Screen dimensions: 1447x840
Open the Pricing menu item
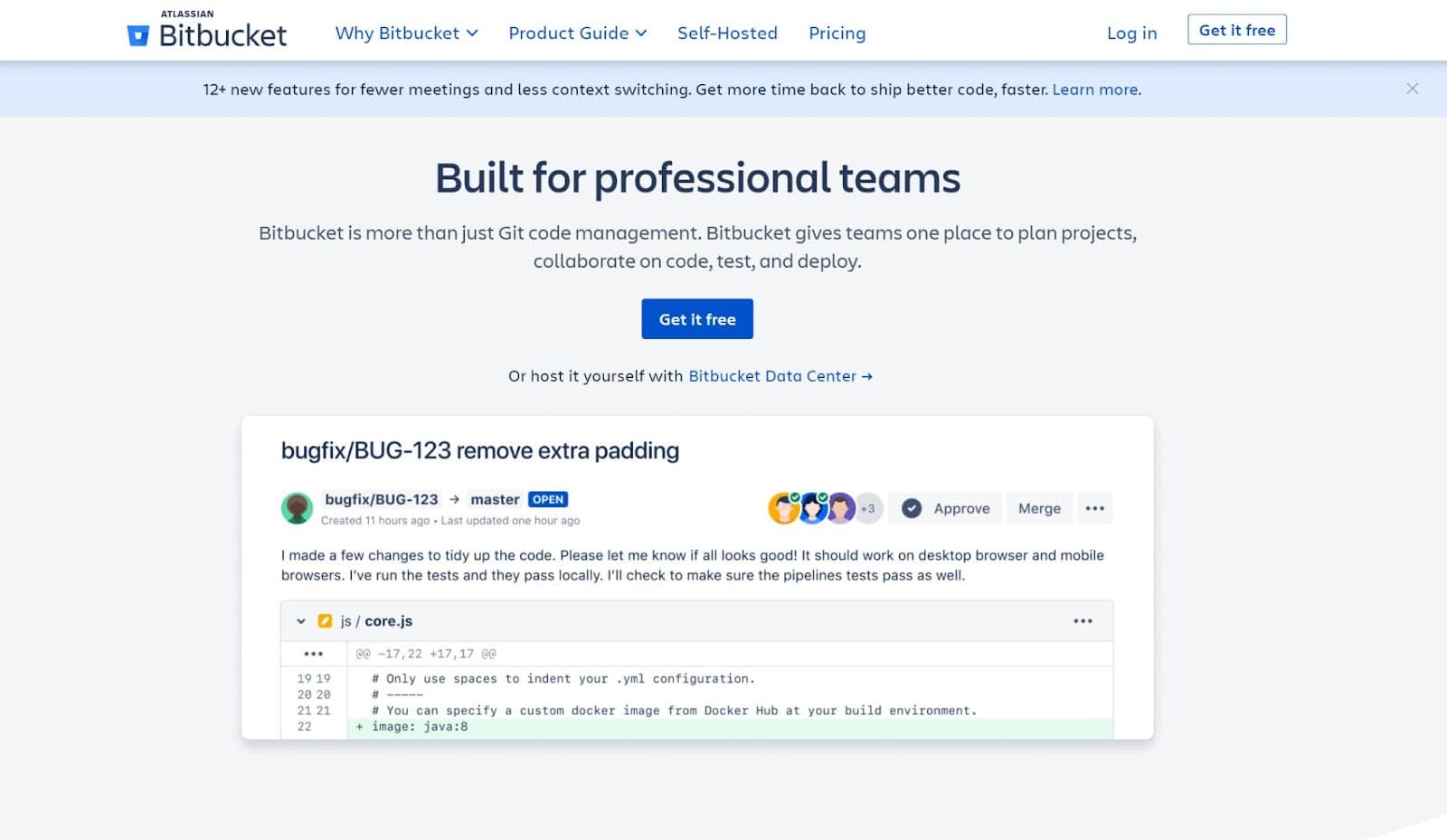click(837, 33)
